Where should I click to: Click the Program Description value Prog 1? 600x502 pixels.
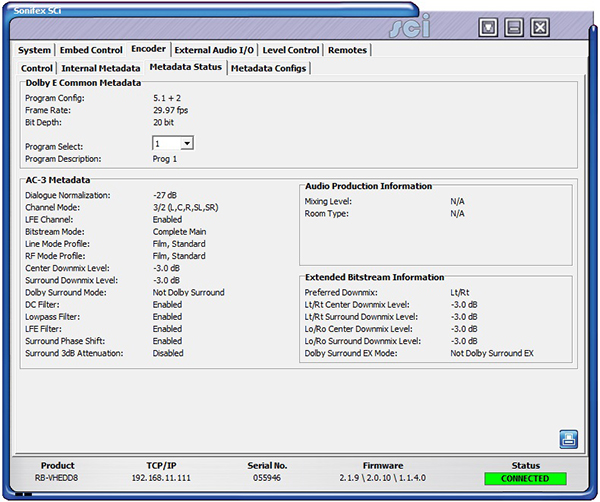(x=165, y=159)
